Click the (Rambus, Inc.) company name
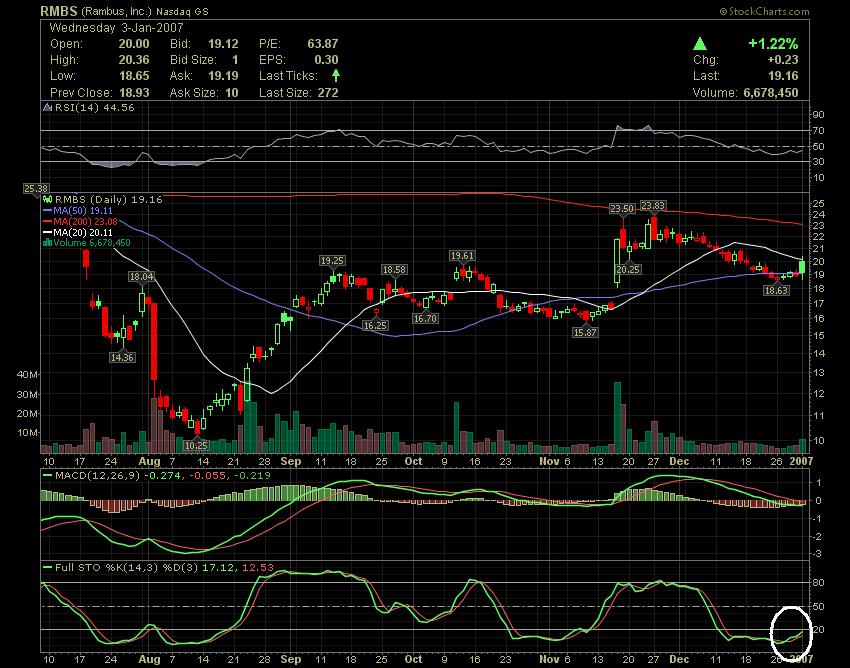 coord(117,11)
